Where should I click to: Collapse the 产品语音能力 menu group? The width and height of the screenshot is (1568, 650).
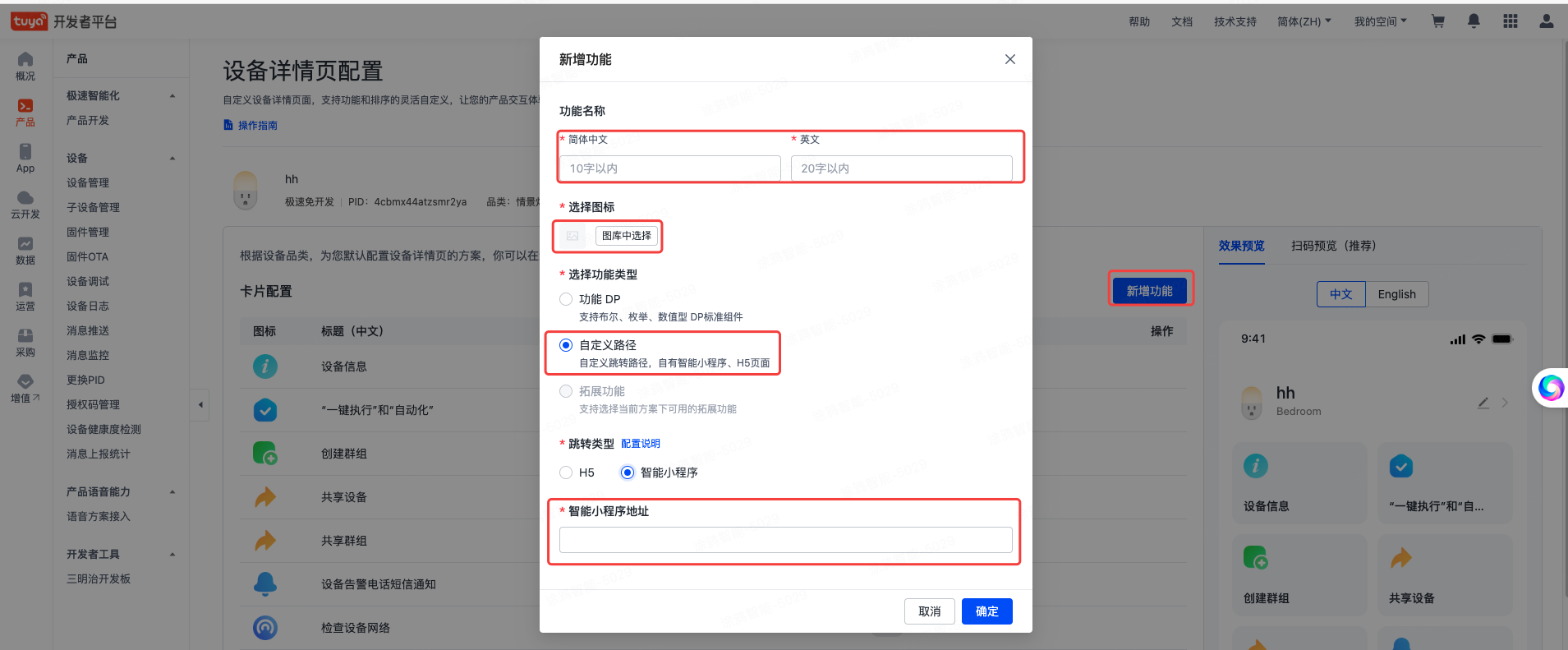click(172, 492)
